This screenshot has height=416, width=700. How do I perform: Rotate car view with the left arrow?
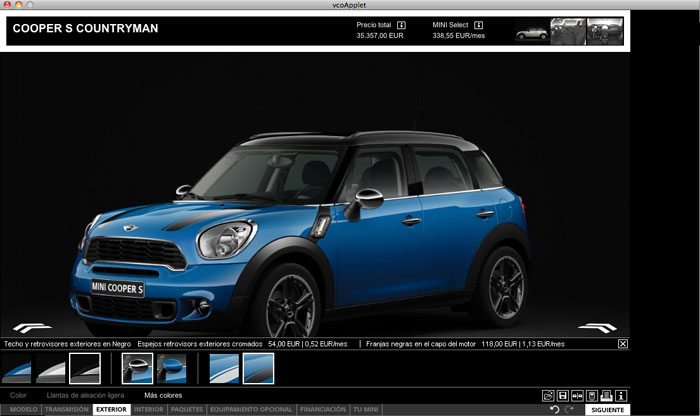point(32,328)
